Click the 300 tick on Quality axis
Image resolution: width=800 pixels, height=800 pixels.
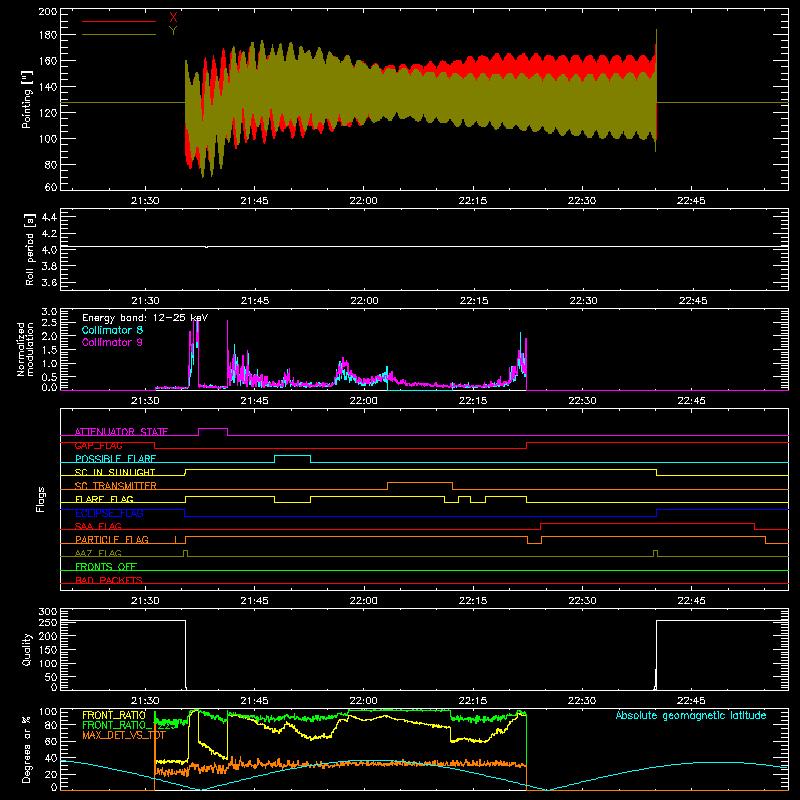click(48, 612)
